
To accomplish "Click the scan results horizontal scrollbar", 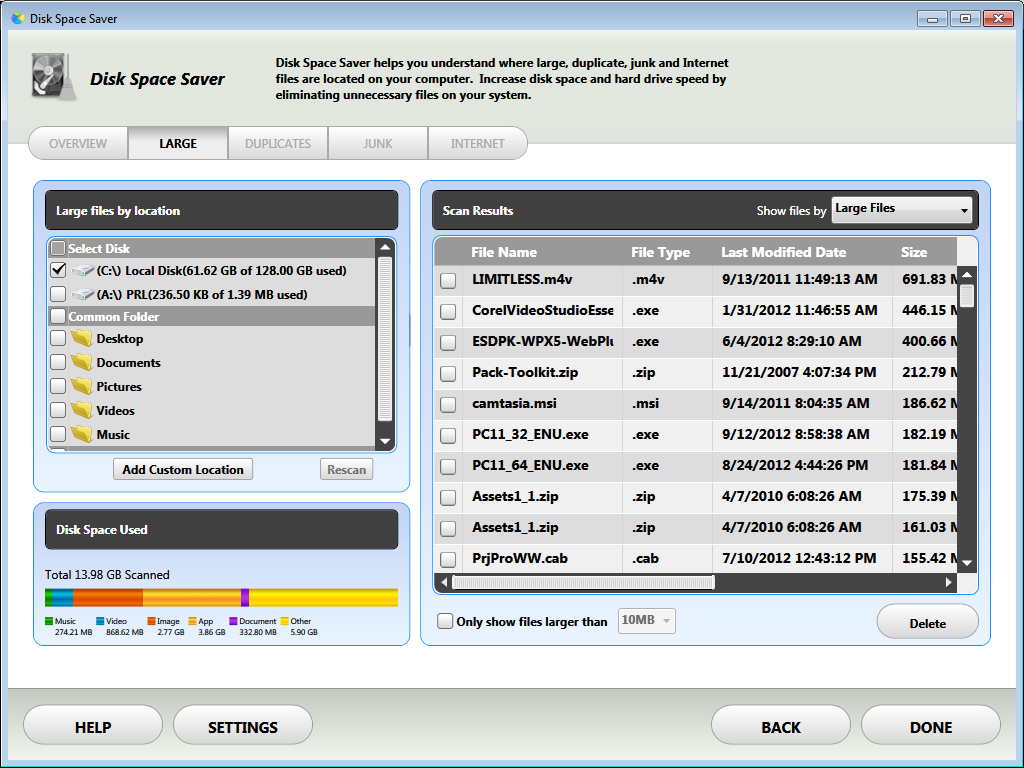I will [x=583, y=582].
